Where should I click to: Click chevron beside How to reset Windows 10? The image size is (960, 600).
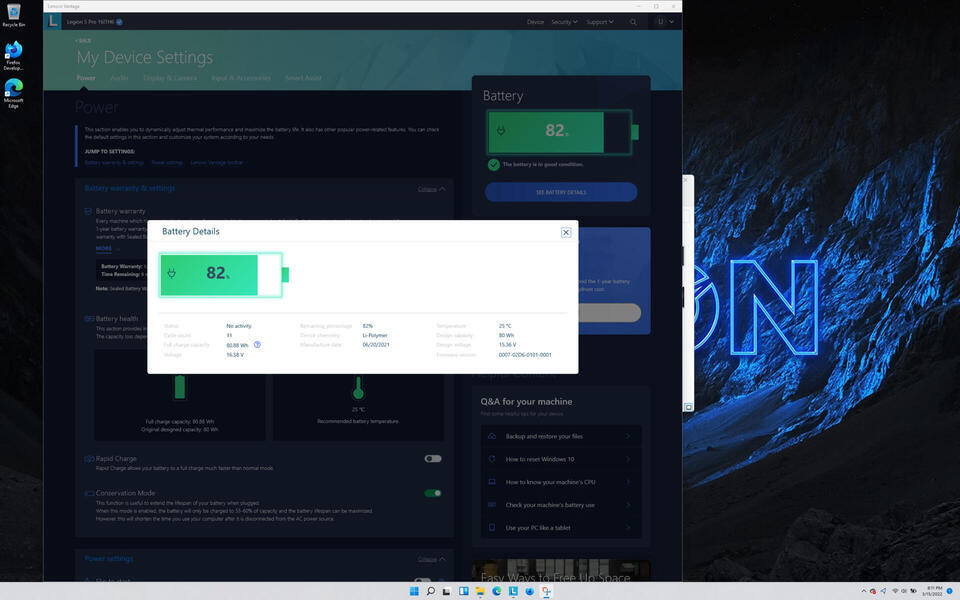(628, 459)
